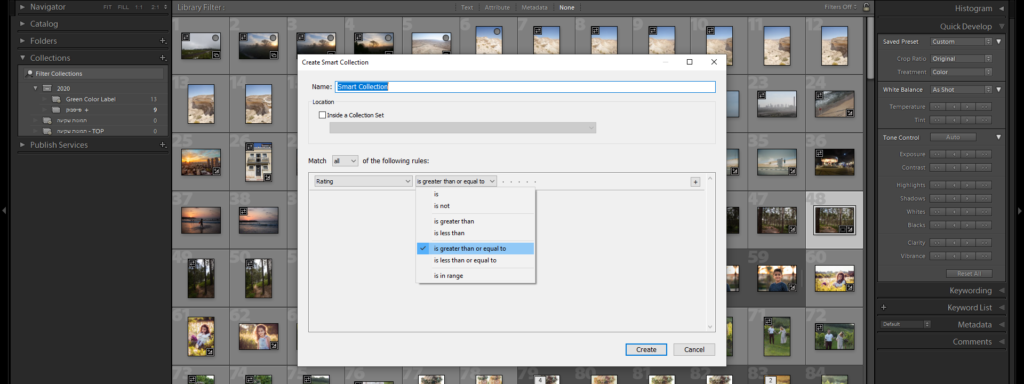Increase Shadows with double right arrow

point(984,199)
